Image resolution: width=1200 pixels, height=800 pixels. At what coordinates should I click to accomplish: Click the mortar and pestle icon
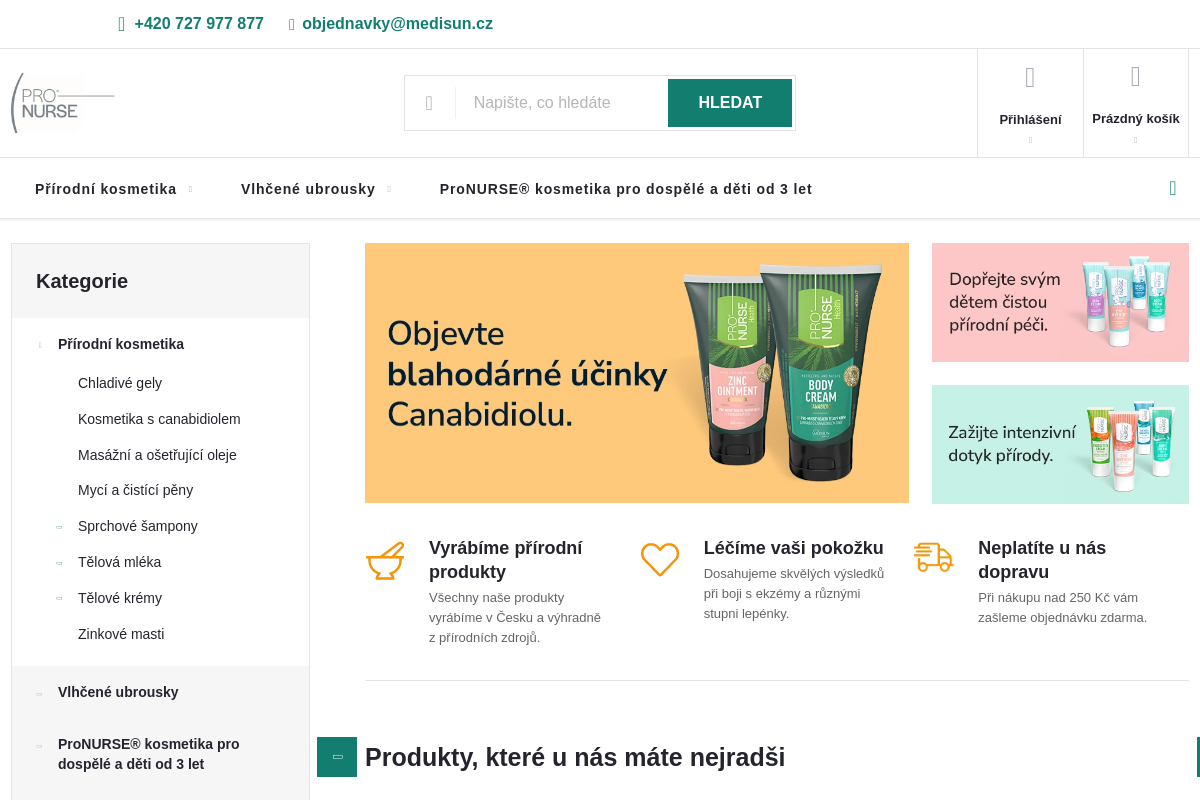(385, 560)
